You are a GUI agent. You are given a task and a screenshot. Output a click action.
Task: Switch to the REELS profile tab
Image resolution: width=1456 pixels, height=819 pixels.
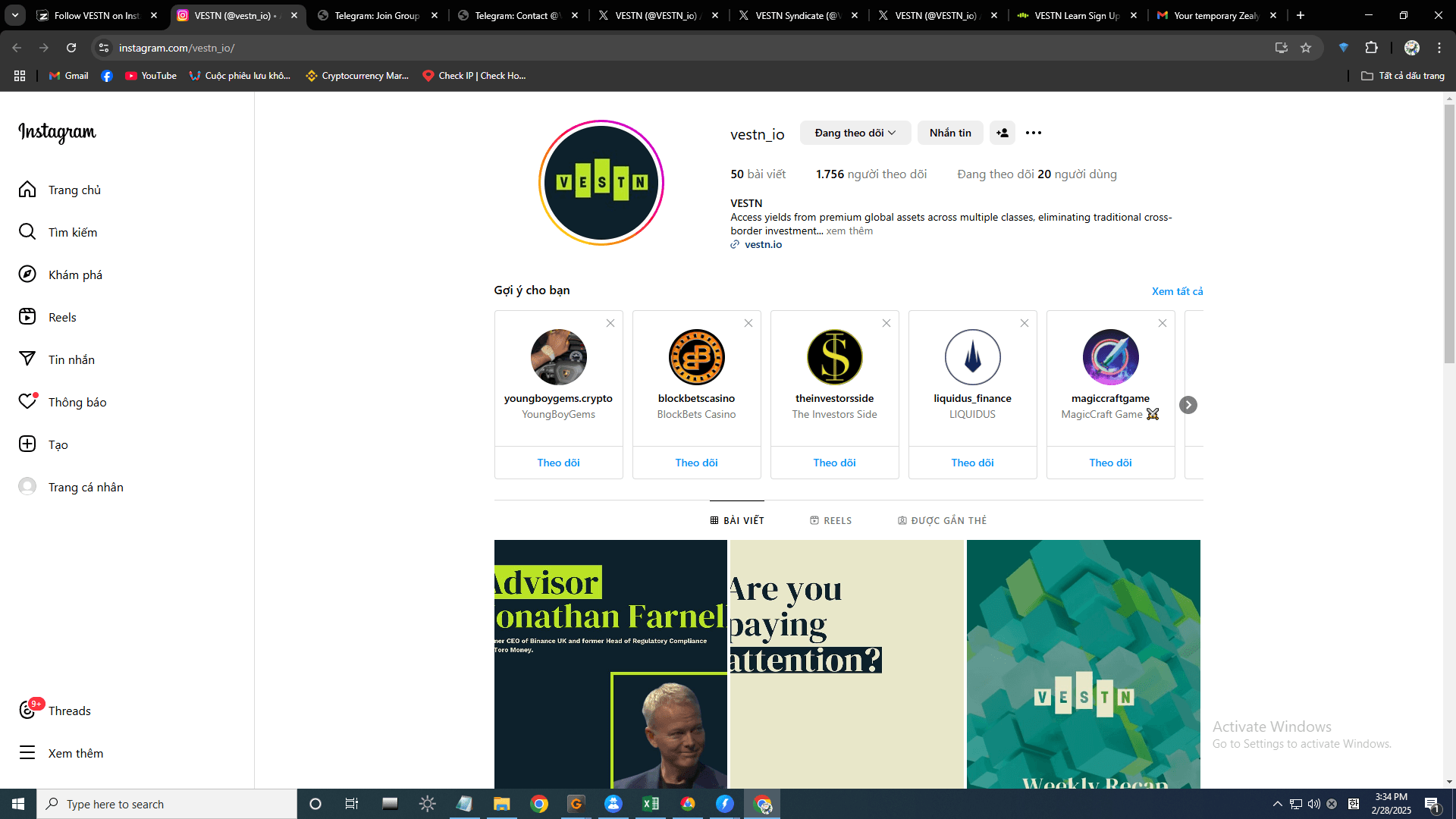[x=830, y=520]
